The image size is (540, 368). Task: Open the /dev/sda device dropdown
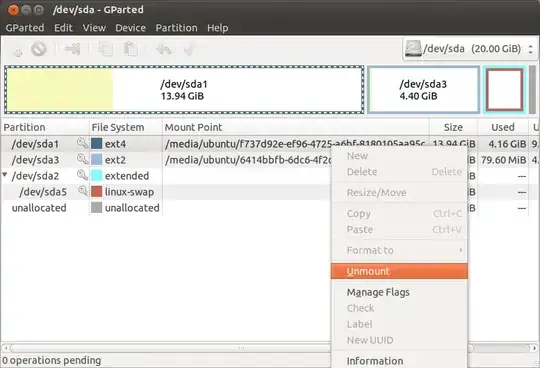(469, 49)
